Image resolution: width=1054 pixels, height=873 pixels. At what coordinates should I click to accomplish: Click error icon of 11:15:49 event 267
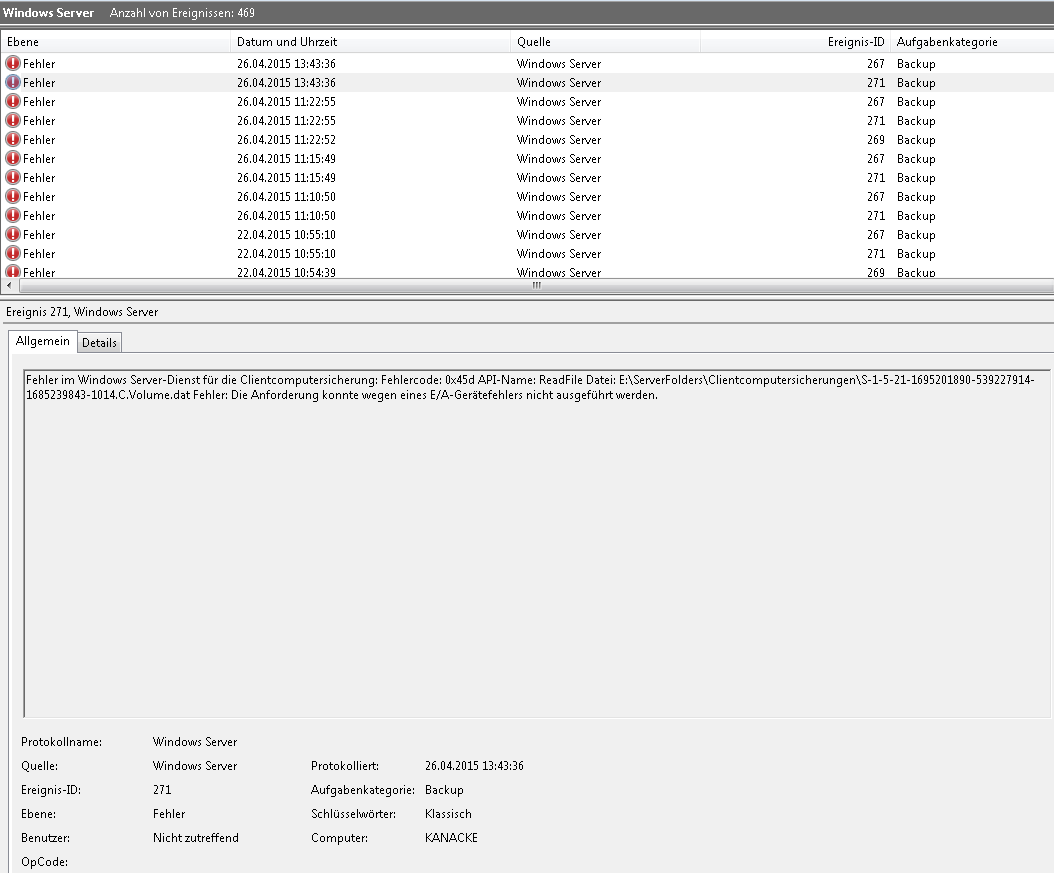click(x=13, y=158)
